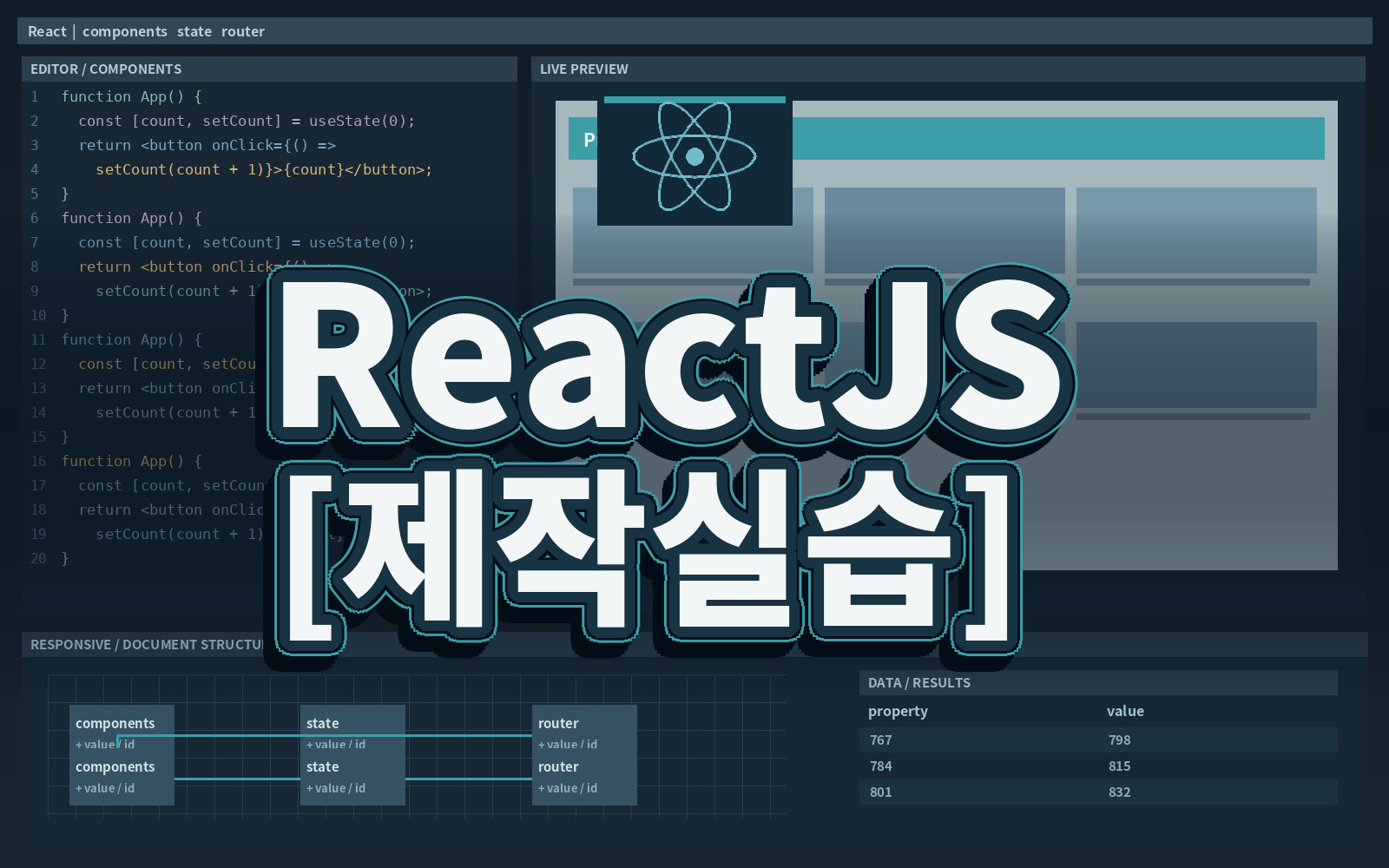
Task: Click line number 4 in editor gutter
Action: [x=35, y=169]
